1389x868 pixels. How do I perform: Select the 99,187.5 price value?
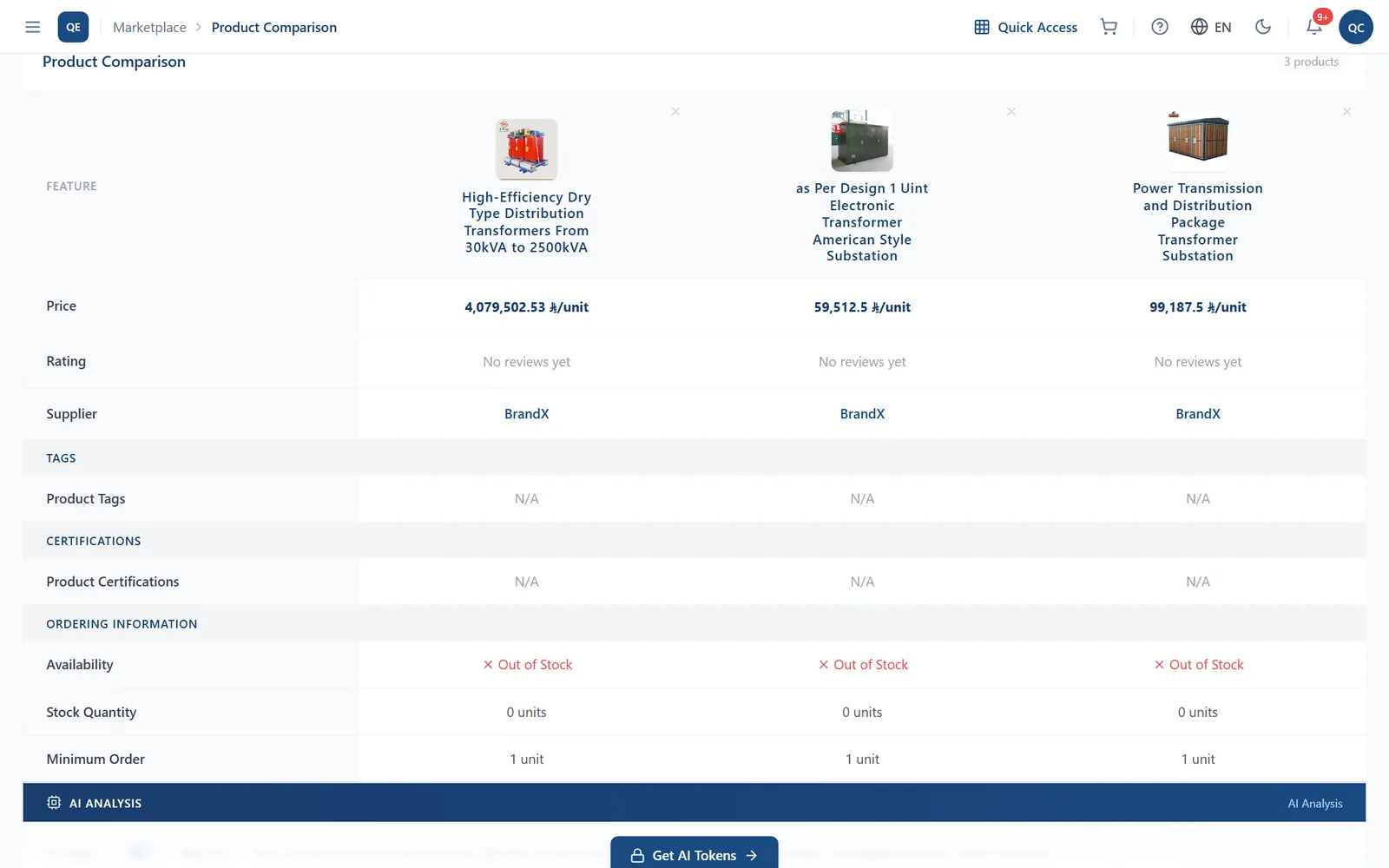tap(1198, 307)
